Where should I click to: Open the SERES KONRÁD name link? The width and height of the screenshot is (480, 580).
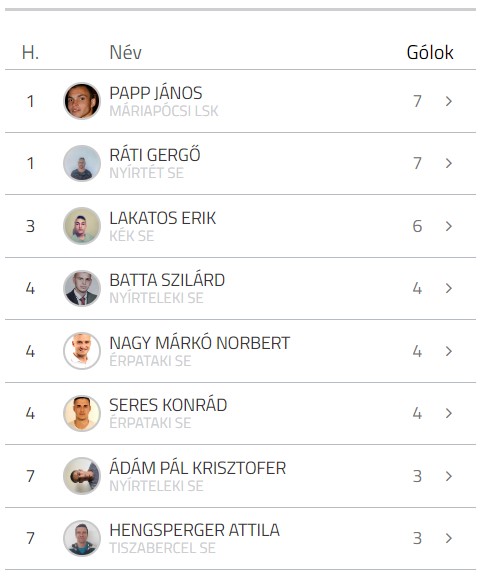click(168, 405)
